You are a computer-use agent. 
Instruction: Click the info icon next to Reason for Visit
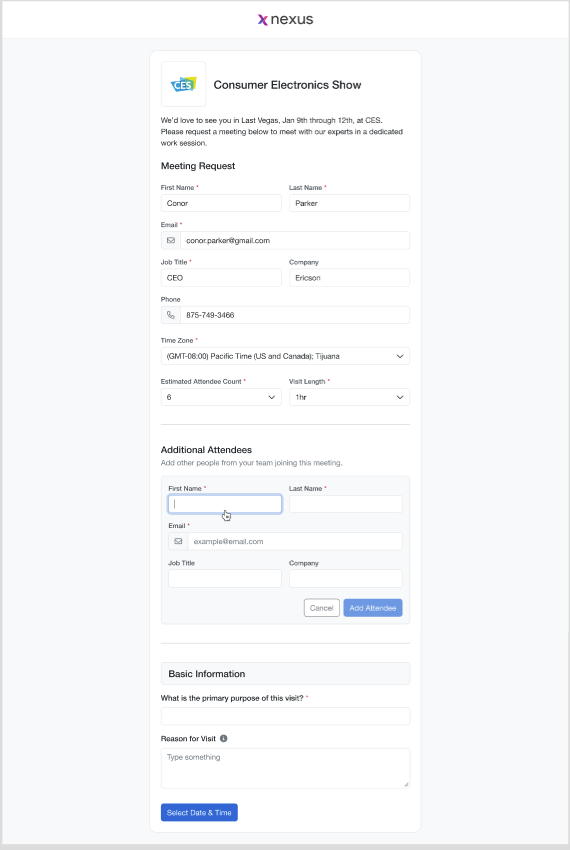click(223, 738)
